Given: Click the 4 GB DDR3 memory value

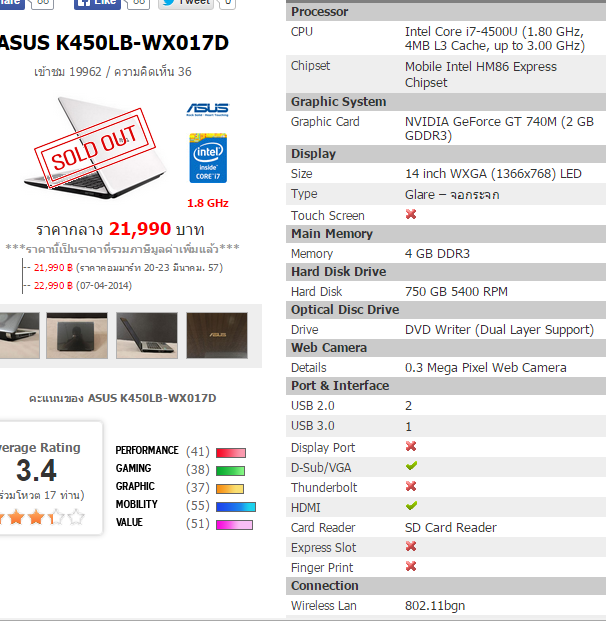Looking at the screenshot, I should coord(437,254).
